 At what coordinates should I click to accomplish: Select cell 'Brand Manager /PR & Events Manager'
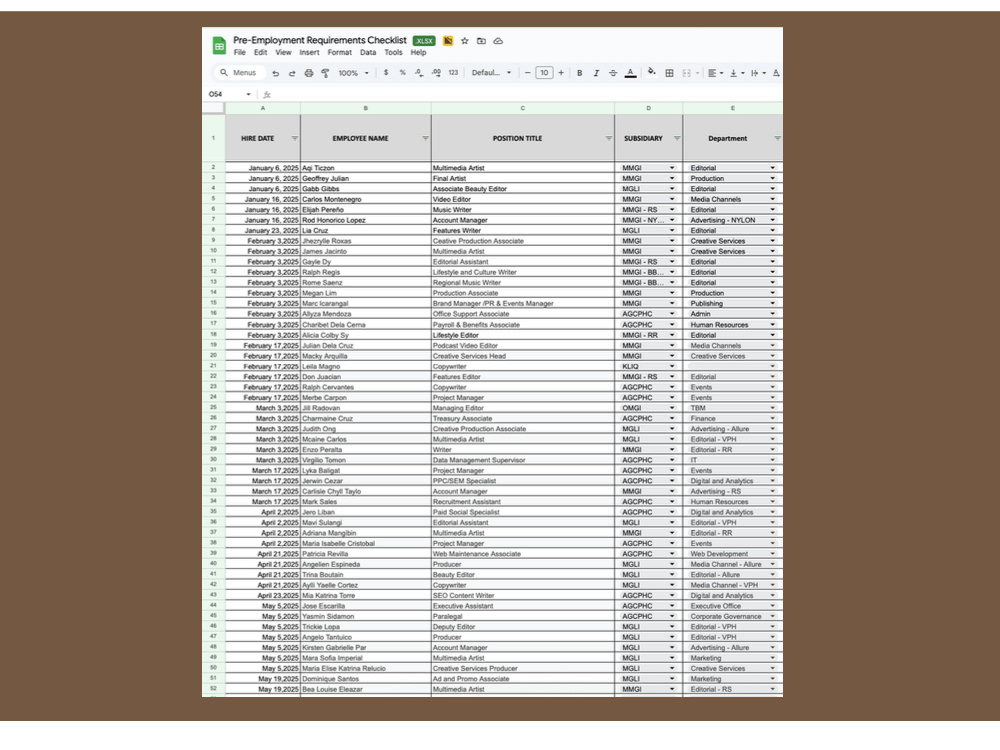coord(523,304)
